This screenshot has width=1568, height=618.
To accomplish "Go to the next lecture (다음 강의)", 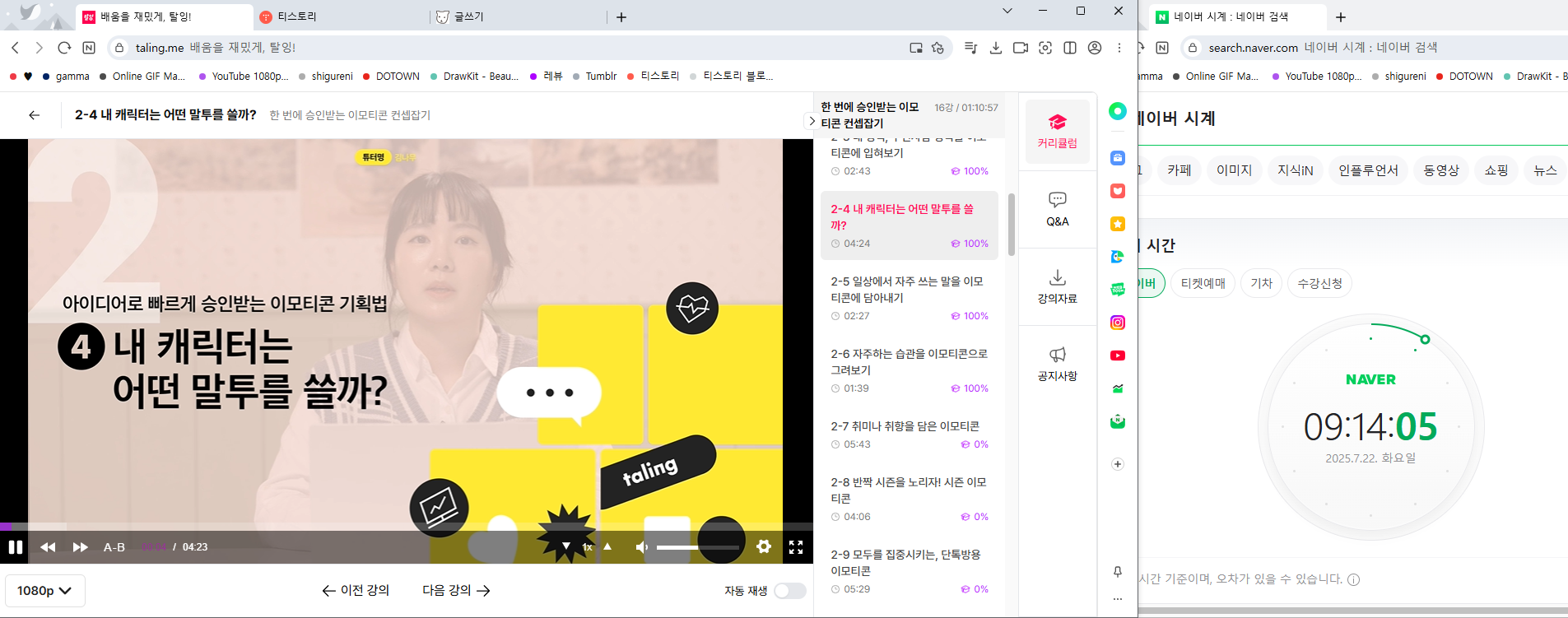I will pyautogui.click(x=456, y=590).
